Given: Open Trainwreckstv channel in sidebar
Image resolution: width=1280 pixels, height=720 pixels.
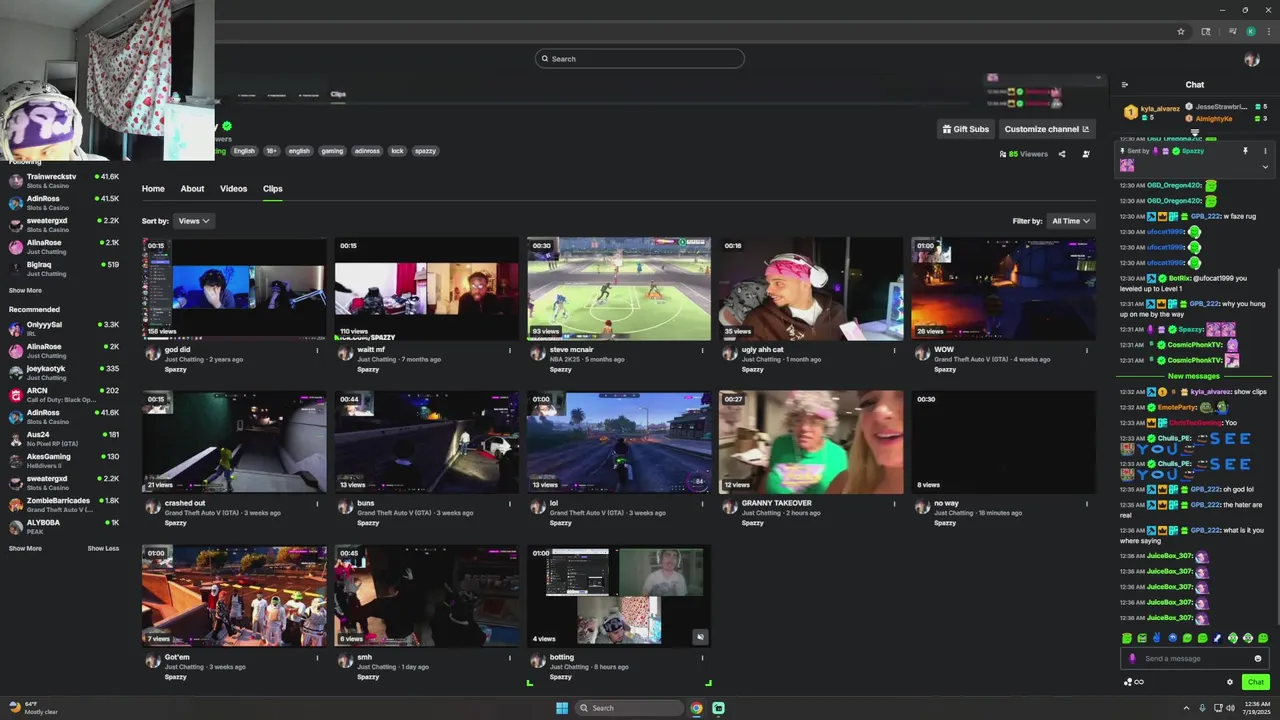Looking at the screenshot, I should [64, 181].
